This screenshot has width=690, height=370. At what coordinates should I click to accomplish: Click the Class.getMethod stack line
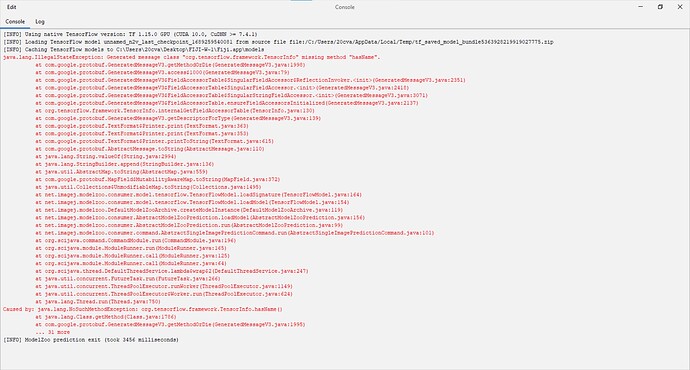coord(106,317)
